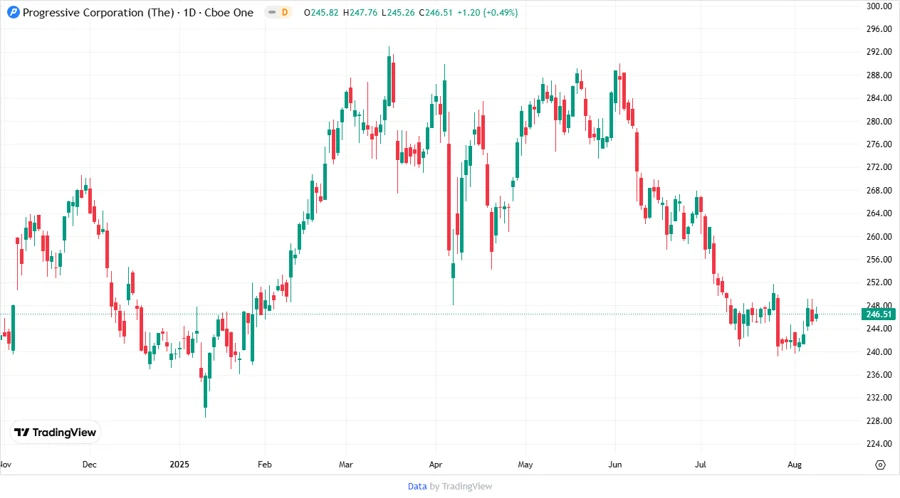This screenshot has width=900, height=498.
Task: Click the 300.00 price axis label
Action: click(879, 6)
